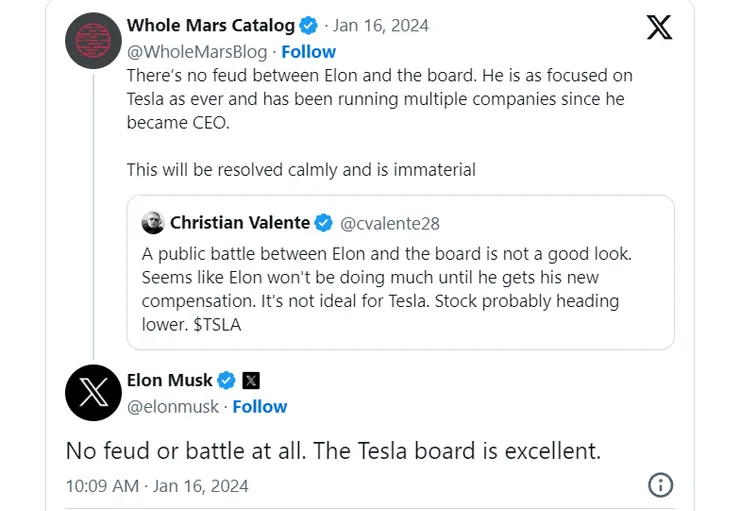This screenshot has height=511, width=740.
Task: Open the tweet info icon
Action: [661, 485]
